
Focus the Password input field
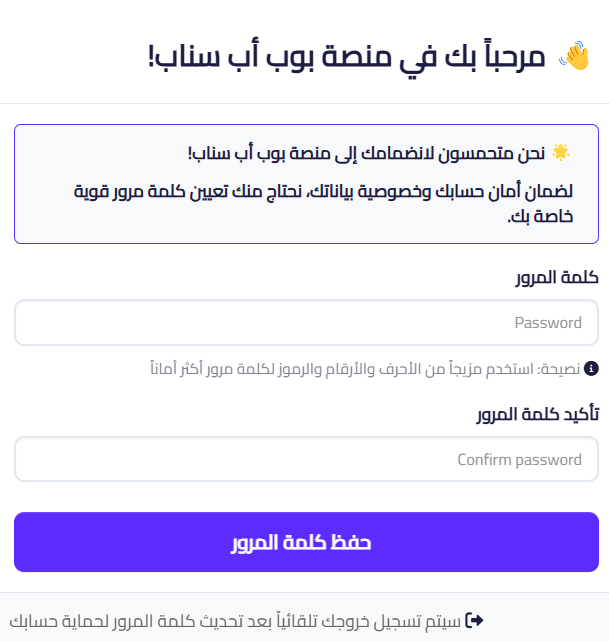point(307,323)
